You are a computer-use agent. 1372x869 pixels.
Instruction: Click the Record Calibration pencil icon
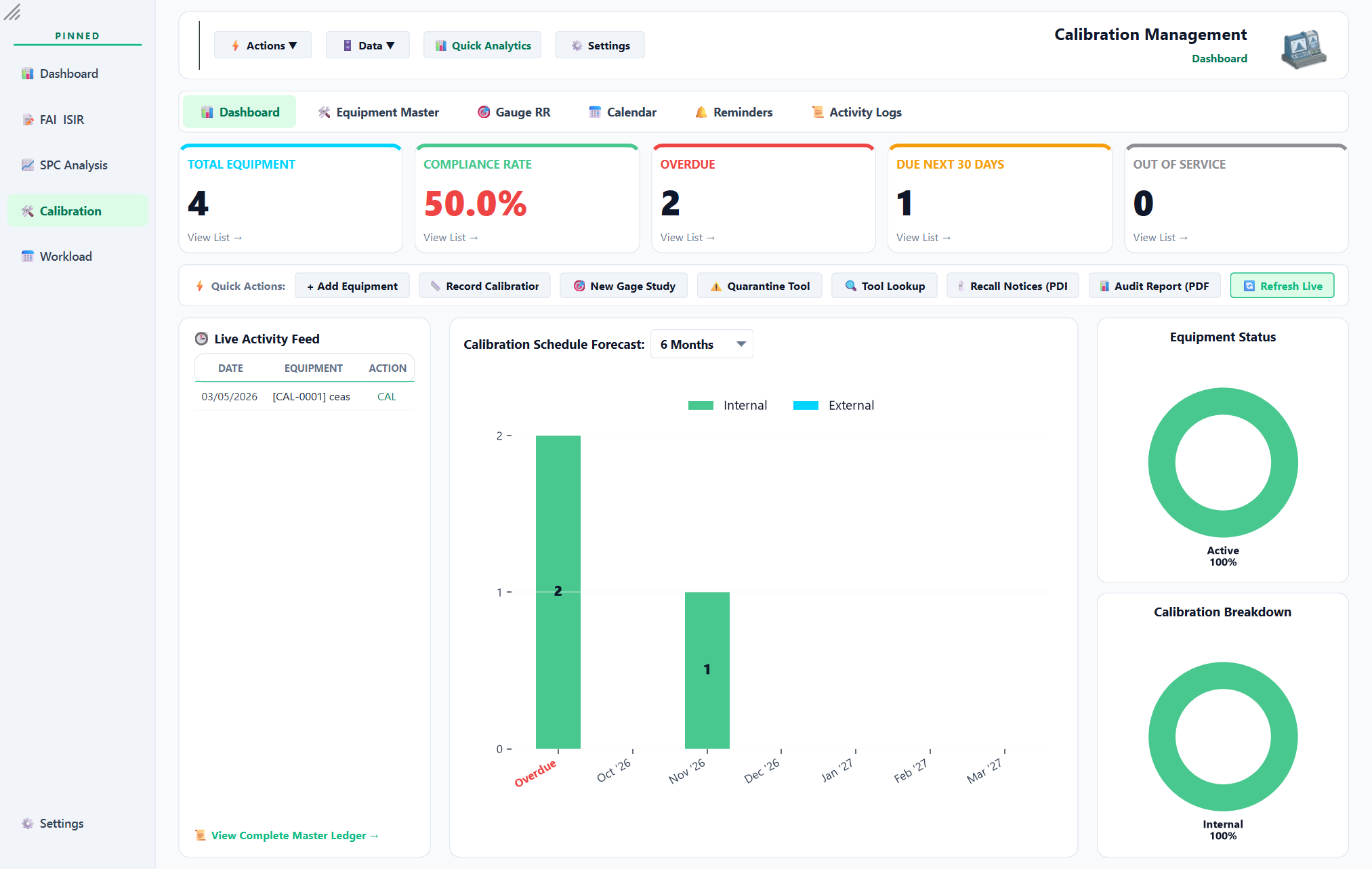pyautogui.click(x=436, y=286)
